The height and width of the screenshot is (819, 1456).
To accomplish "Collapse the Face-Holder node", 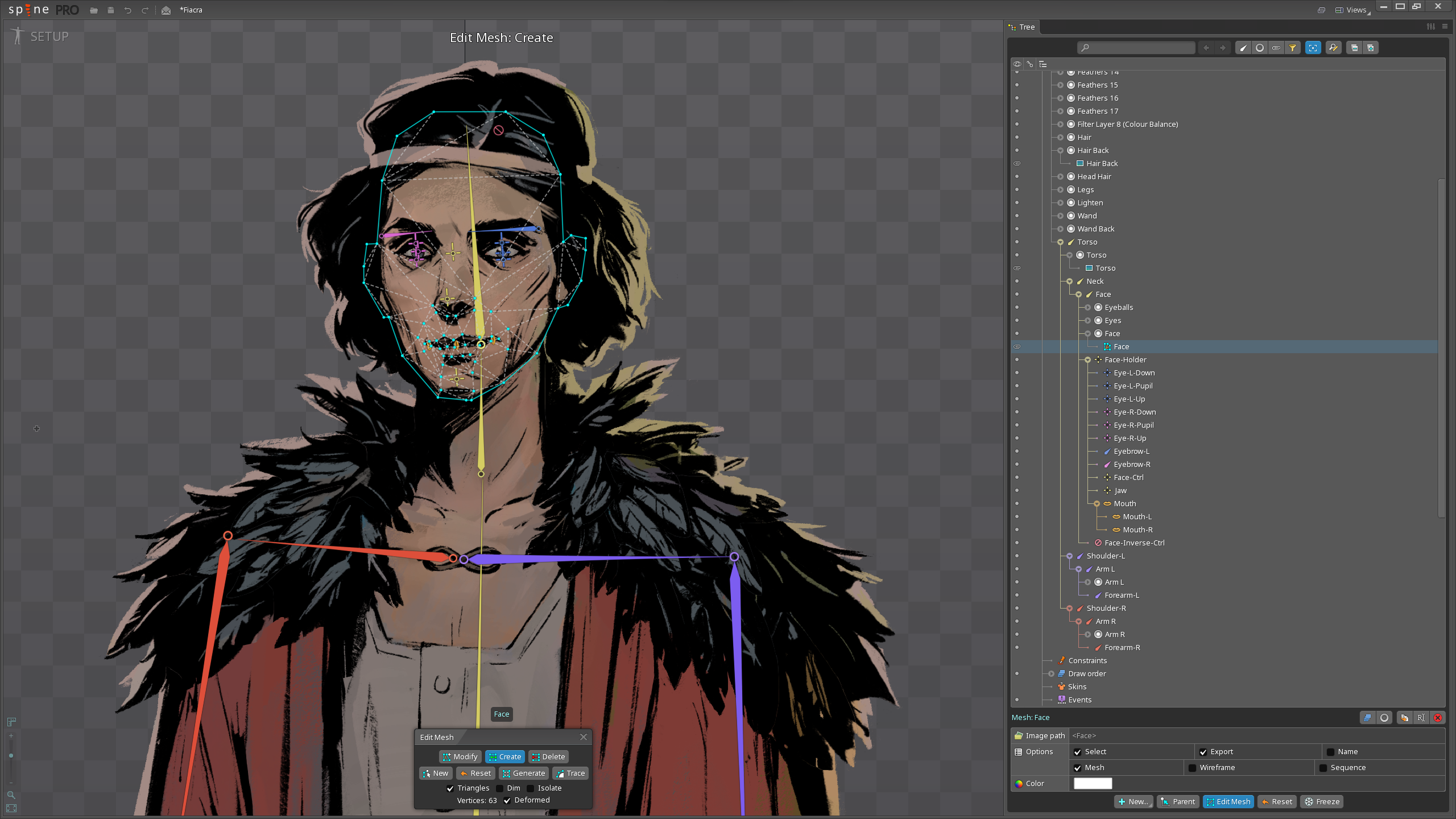I will click(1087, 360).
